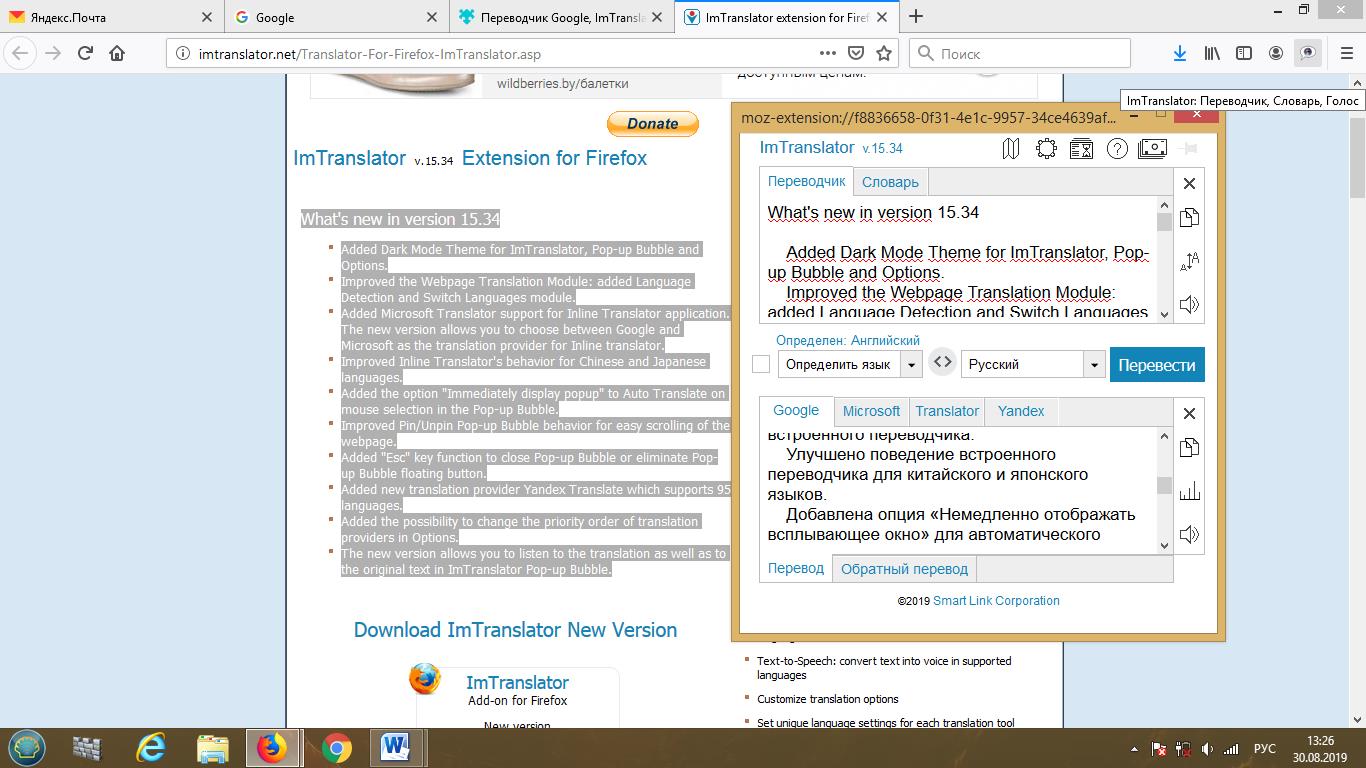Click the 'ImTranslator Add-on for Firefox' download link
The height and width of the screenshot is (768, 1366).
tap(517, 690)
